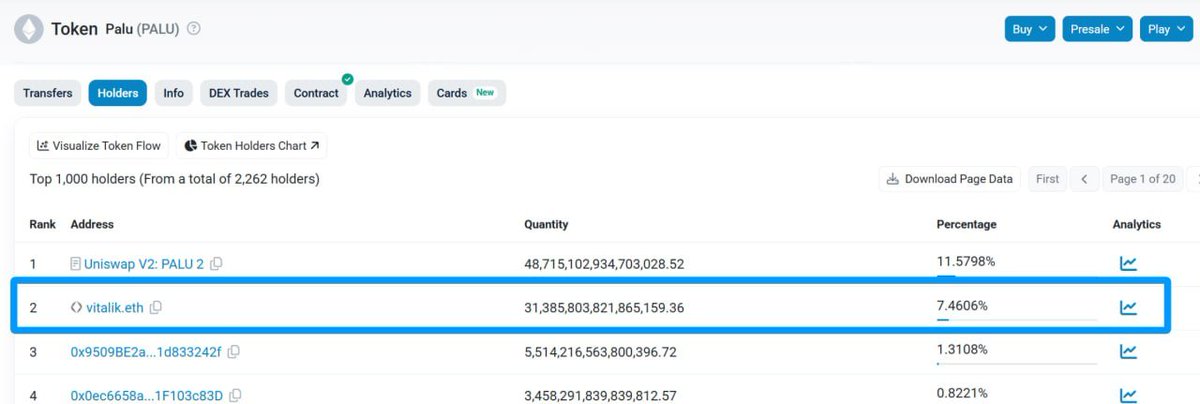Open the vitalik.eth address link

pos(115,307)
